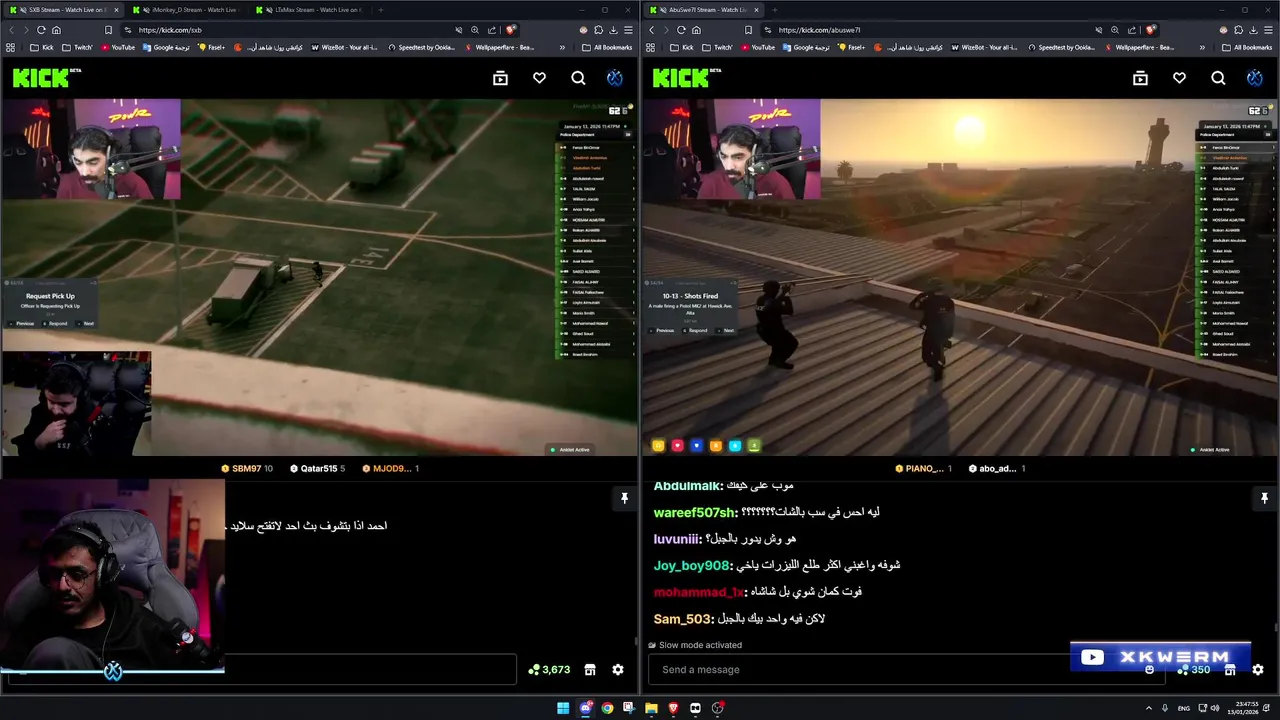This screenshot has width=1280, height=720.
Task: Open the main menu in left browser window
Action: tap(628, 30)
